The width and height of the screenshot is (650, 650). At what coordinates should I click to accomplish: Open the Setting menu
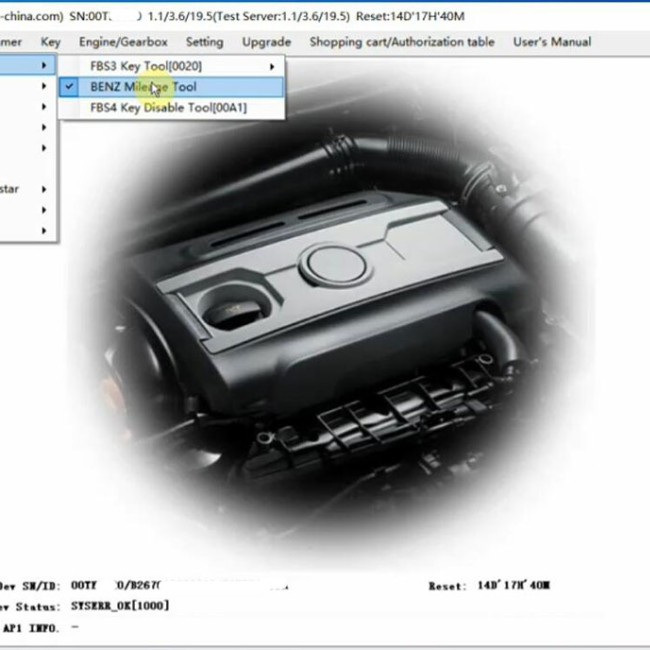[204, 42]
